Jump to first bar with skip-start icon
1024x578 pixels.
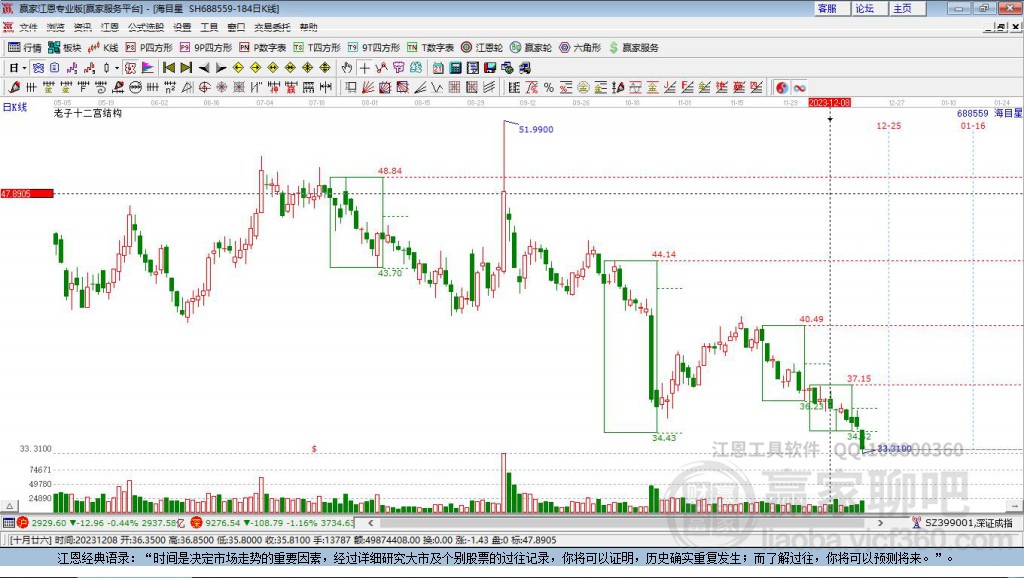click(169, 68)
